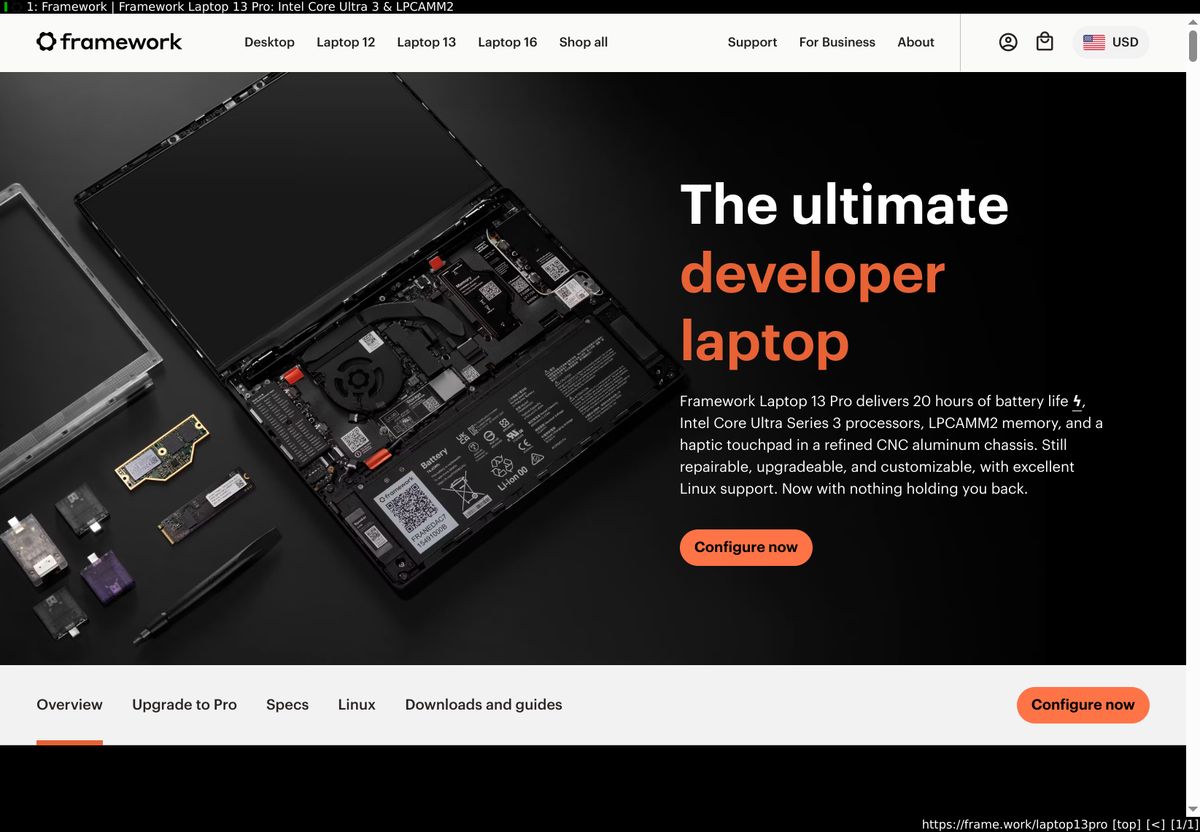Open the About page
Image resolution: width=1200 pixels, height=832 pixels.
pyautogui.click(x=916, y=42)
